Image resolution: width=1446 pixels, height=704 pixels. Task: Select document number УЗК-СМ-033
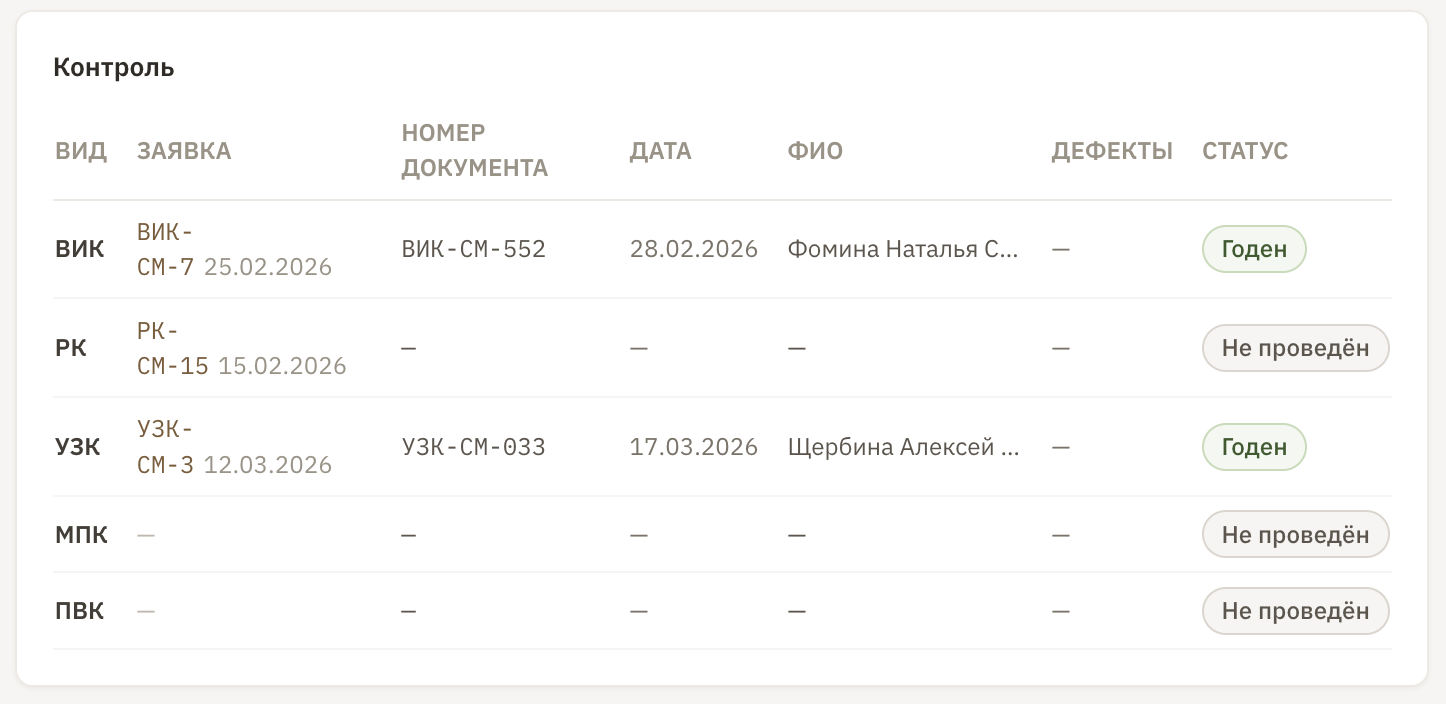point(474,447)
